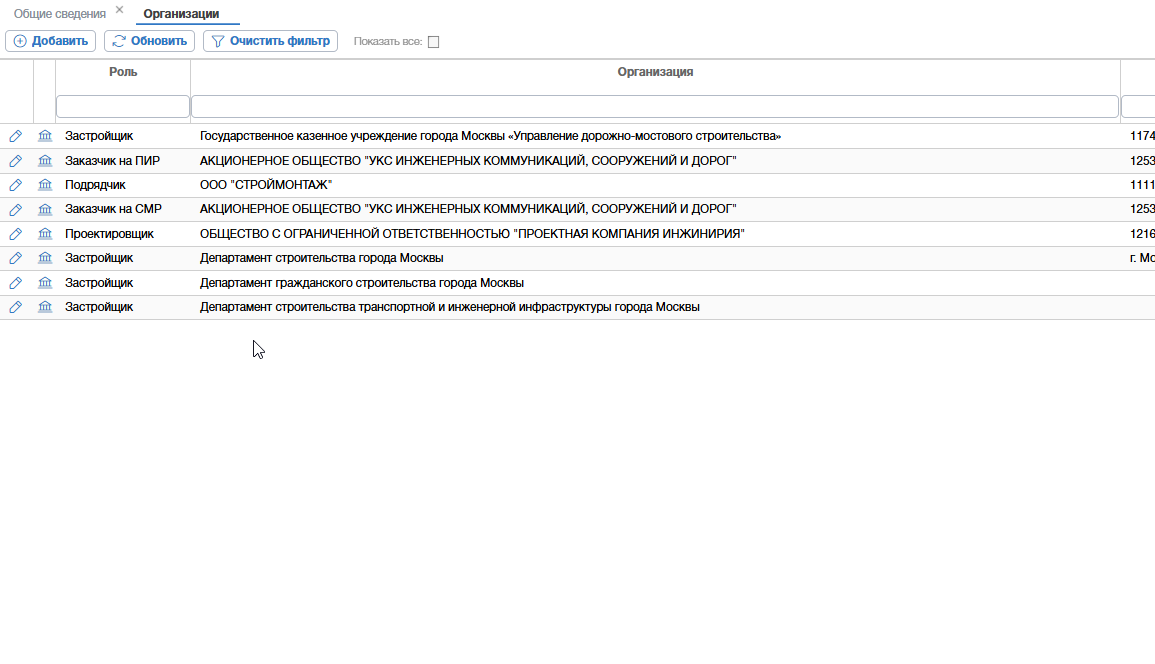Click bank icon for ООО СТРОЙМОНТАЖ row

point(45,185)
